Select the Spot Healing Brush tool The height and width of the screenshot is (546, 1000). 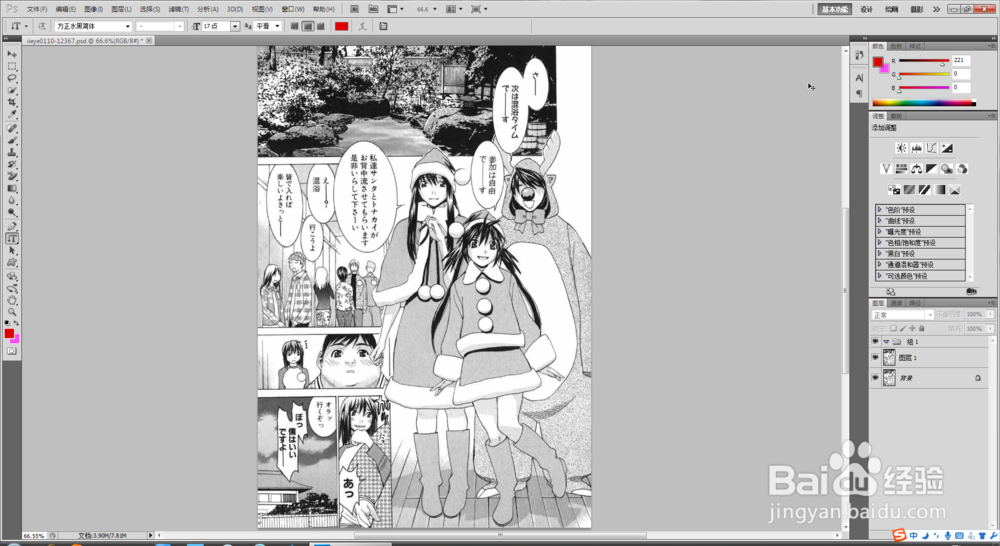click(x=11, y=129)
